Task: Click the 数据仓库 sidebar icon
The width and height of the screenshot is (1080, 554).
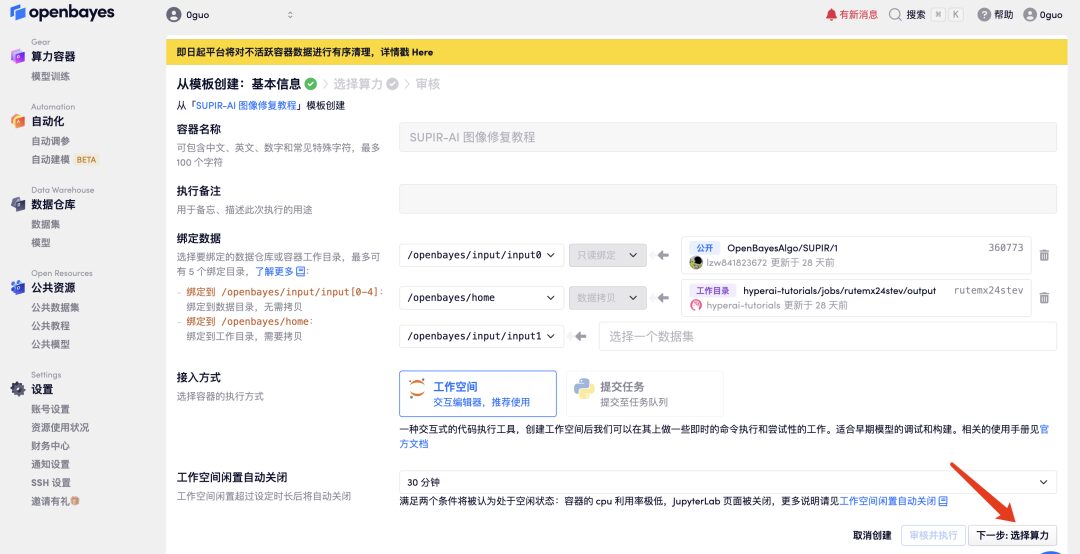Action: click(17, 205)
